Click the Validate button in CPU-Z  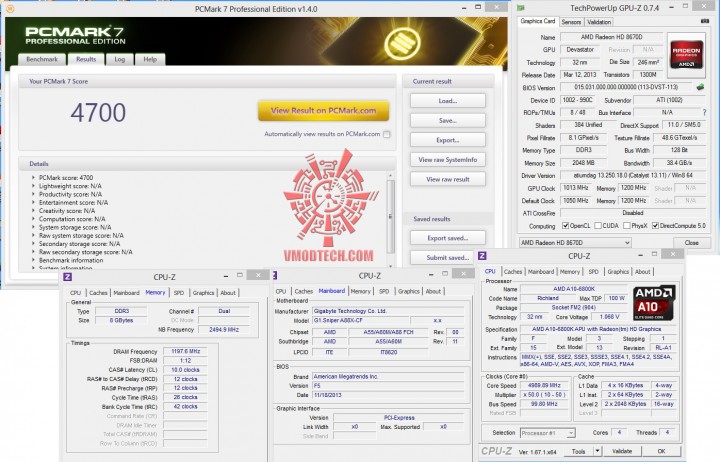click(622, 451)
